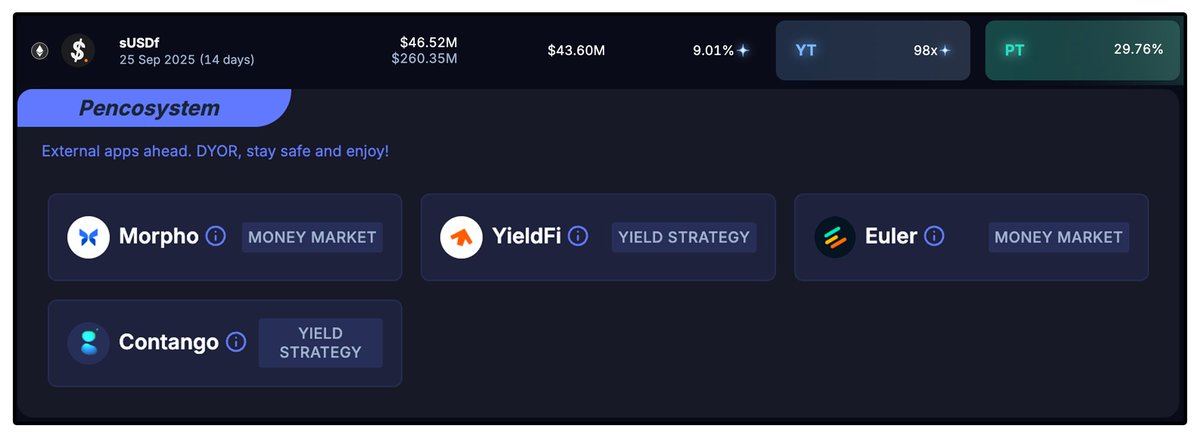Screen dimensions: 1200x438
Task: Select the PT 29.76% button
Action: point(1082,50)
